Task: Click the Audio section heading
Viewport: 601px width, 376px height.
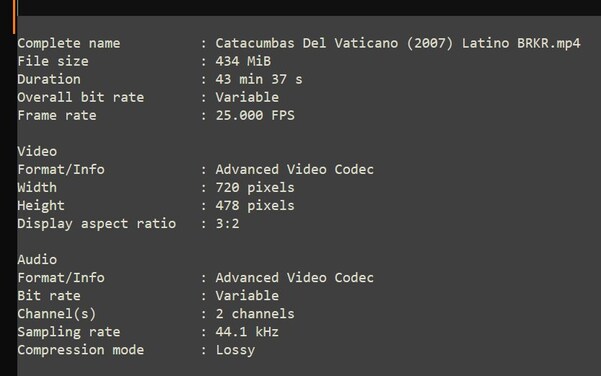Action: [x=37, y=259]
